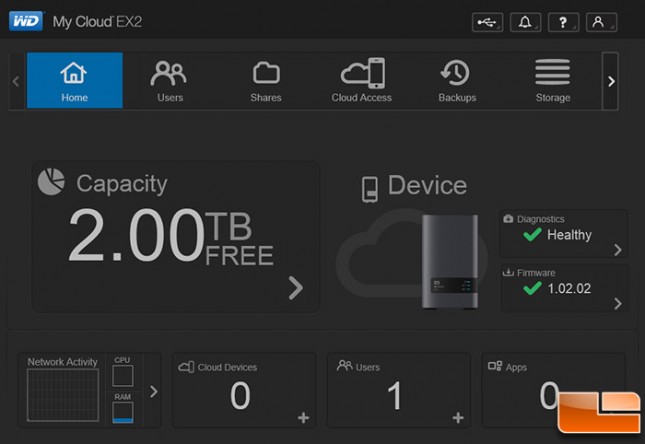
Task: Click the Users icon in bottom panel
Action: [345, 365]
